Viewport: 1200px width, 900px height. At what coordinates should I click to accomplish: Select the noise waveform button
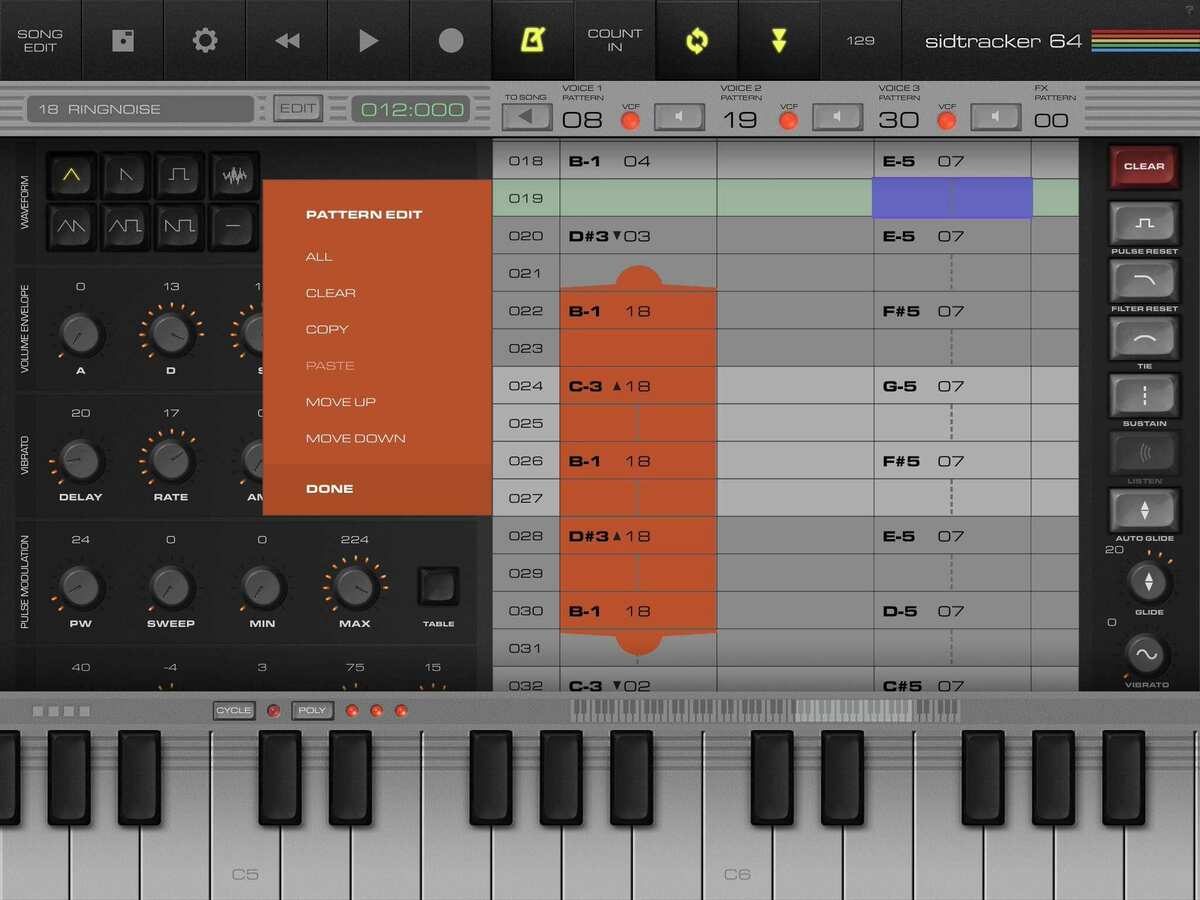[x=234, y=176]
